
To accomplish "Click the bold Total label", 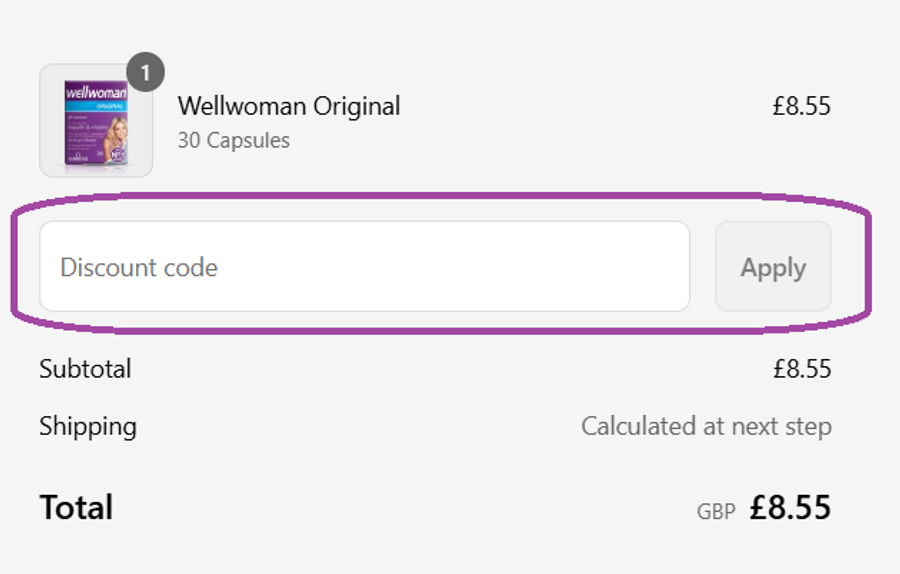I will click(76, 508).
